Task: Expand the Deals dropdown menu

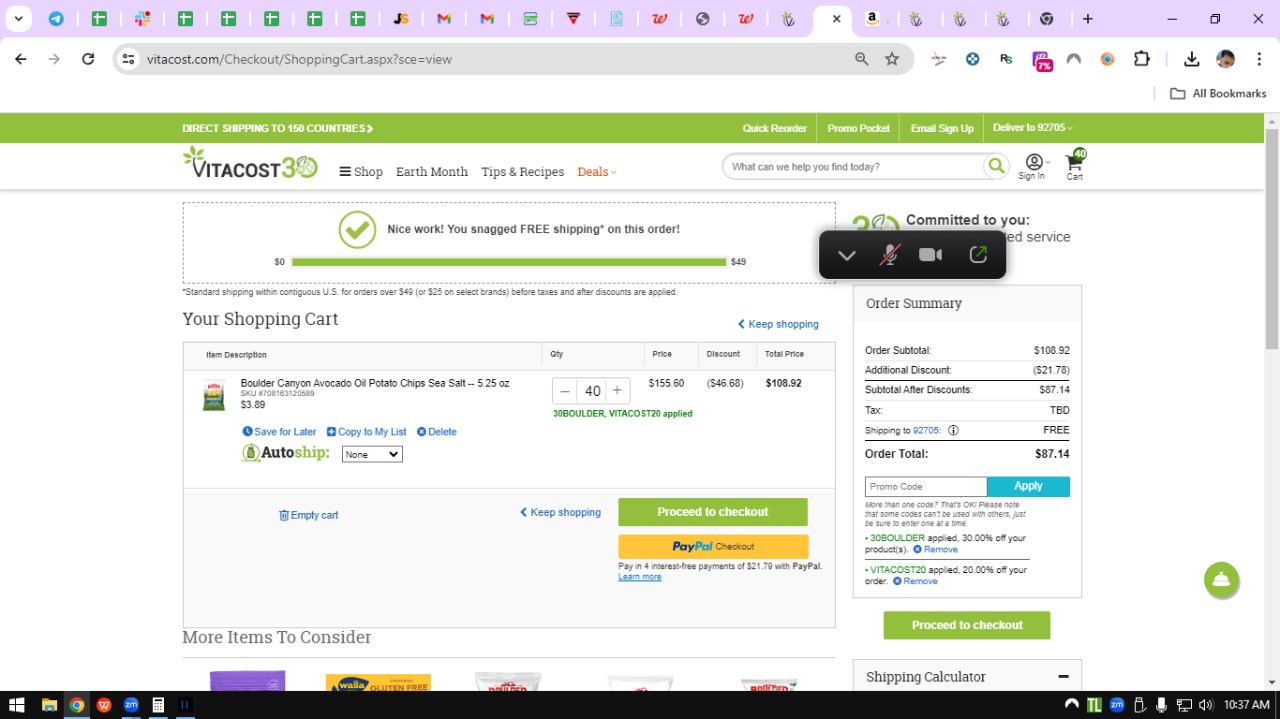Action: click(x=596, y=172)
